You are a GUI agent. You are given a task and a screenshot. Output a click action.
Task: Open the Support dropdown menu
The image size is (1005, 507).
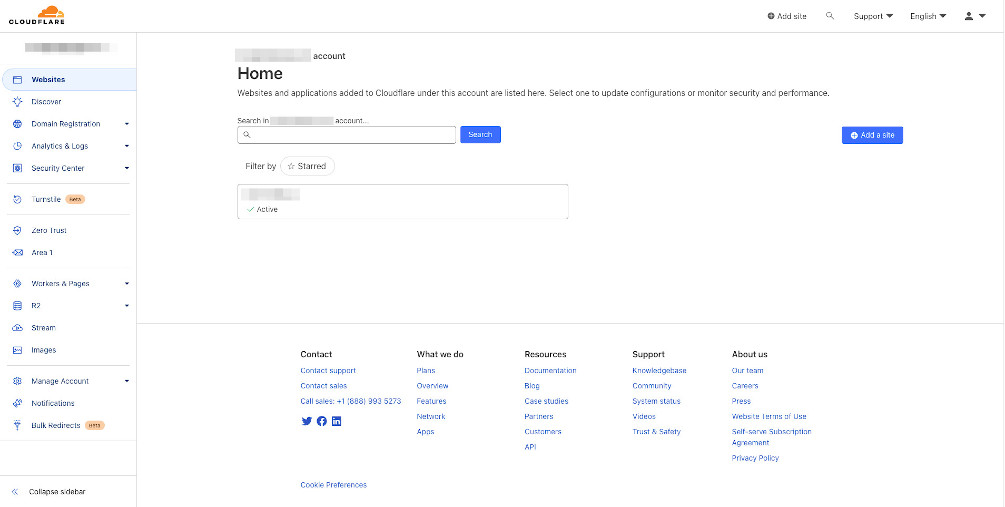pyautogui.click(x=873, y=16)
